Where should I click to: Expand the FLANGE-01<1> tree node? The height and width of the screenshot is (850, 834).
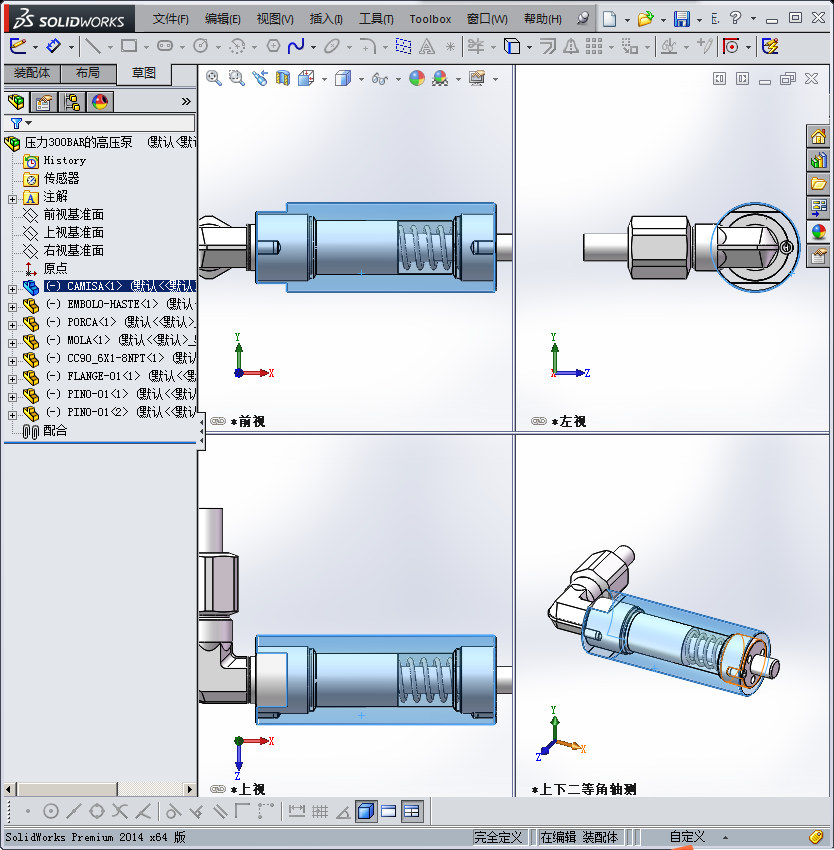point(12,379)
